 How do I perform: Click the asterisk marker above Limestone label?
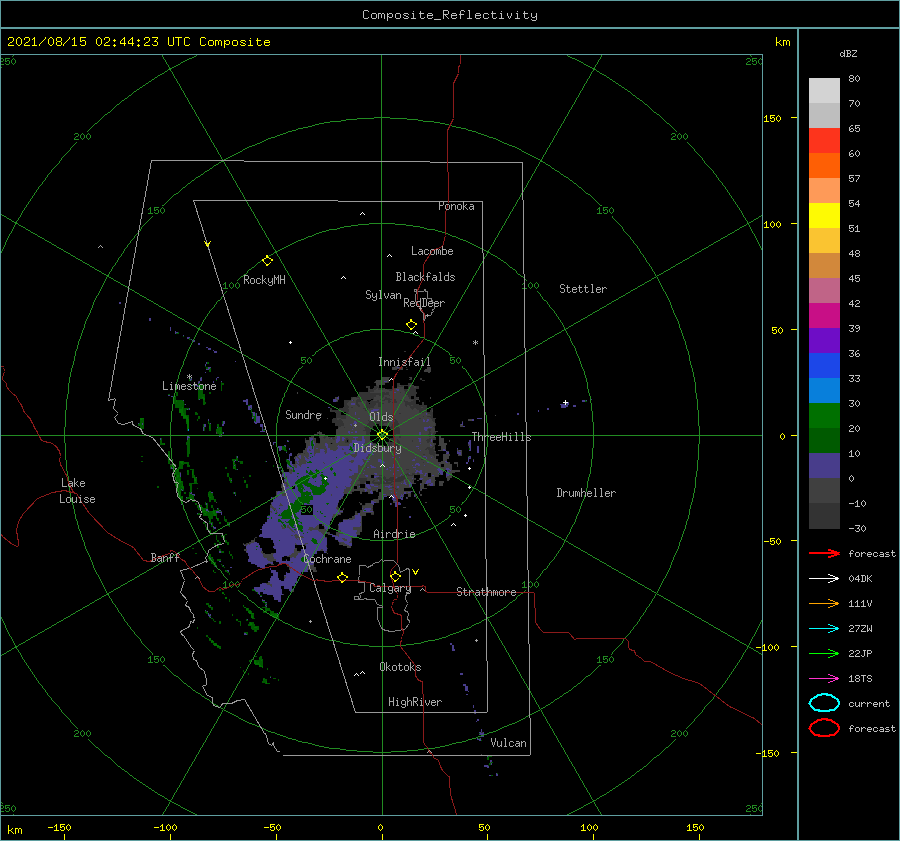(189, 377)
